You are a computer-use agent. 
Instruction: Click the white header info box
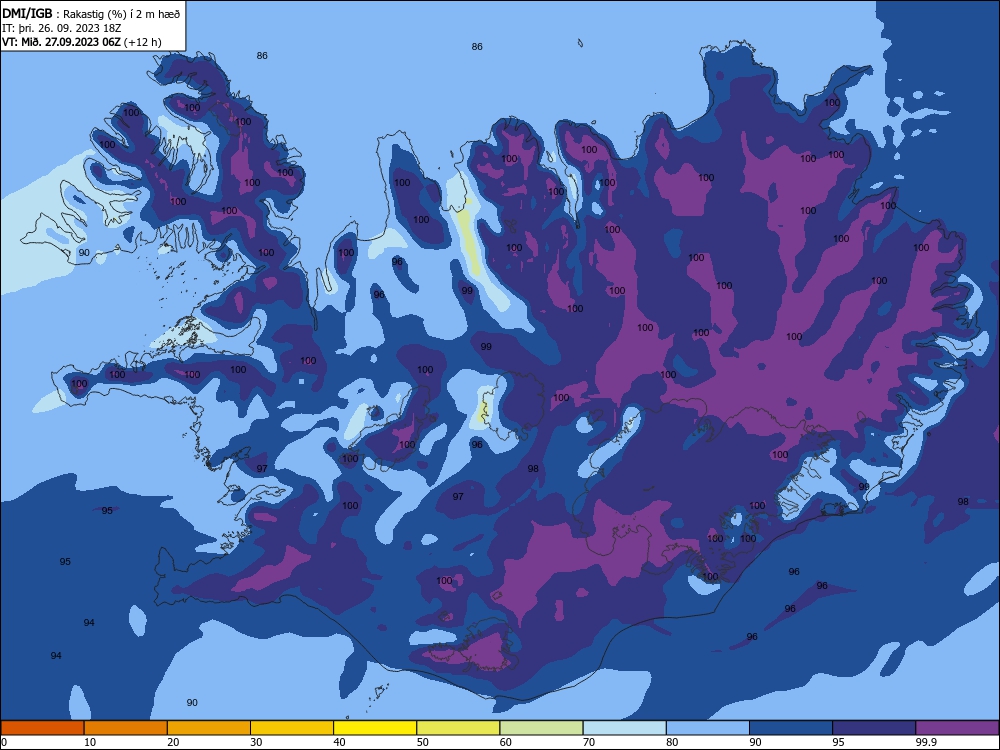point(93,26)
